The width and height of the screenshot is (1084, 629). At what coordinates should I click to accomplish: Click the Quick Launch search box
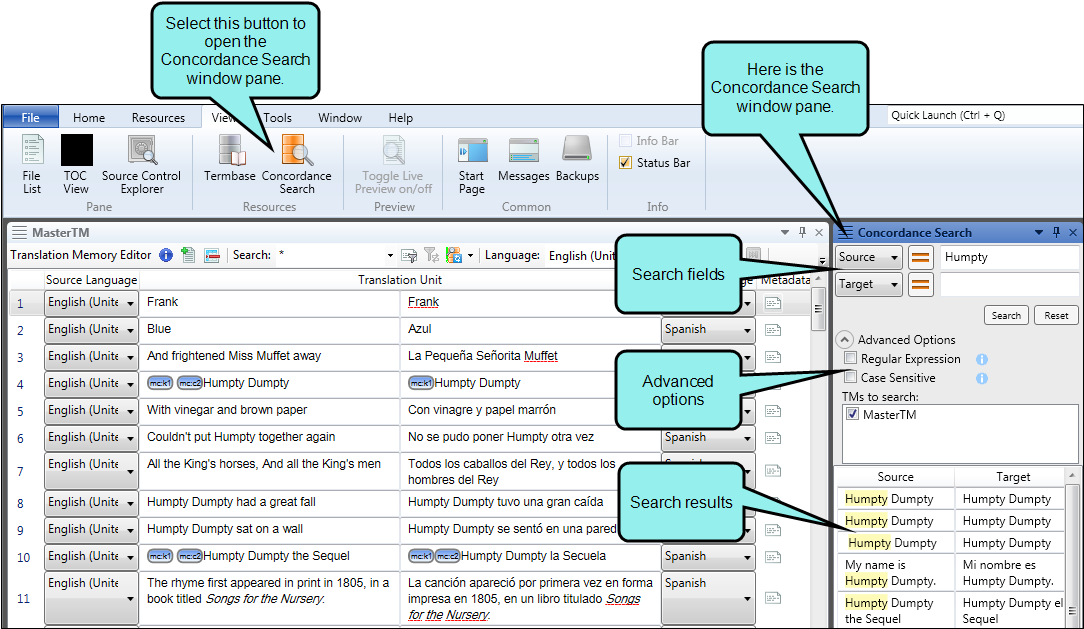pos(983,115)
